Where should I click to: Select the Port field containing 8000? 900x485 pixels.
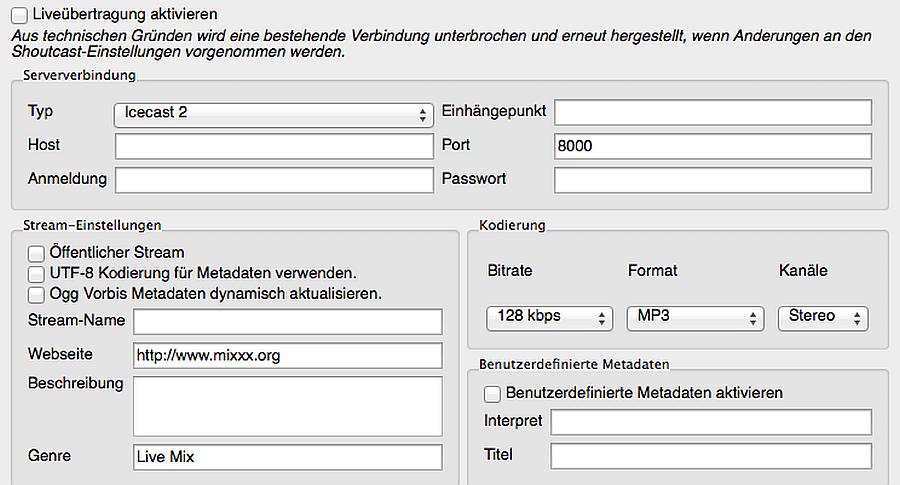click(x=712, y=146)
